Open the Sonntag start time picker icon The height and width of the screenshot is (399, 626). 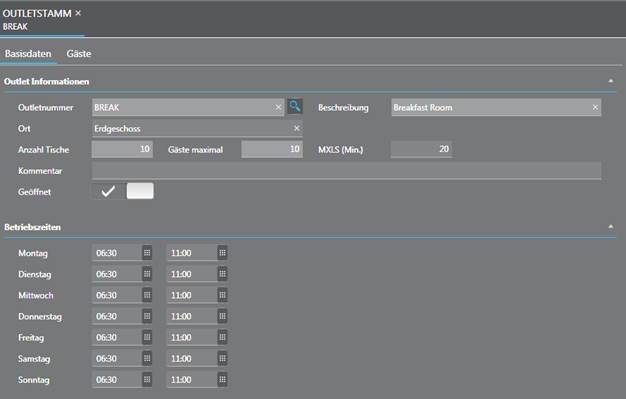(x=147, y=380)
